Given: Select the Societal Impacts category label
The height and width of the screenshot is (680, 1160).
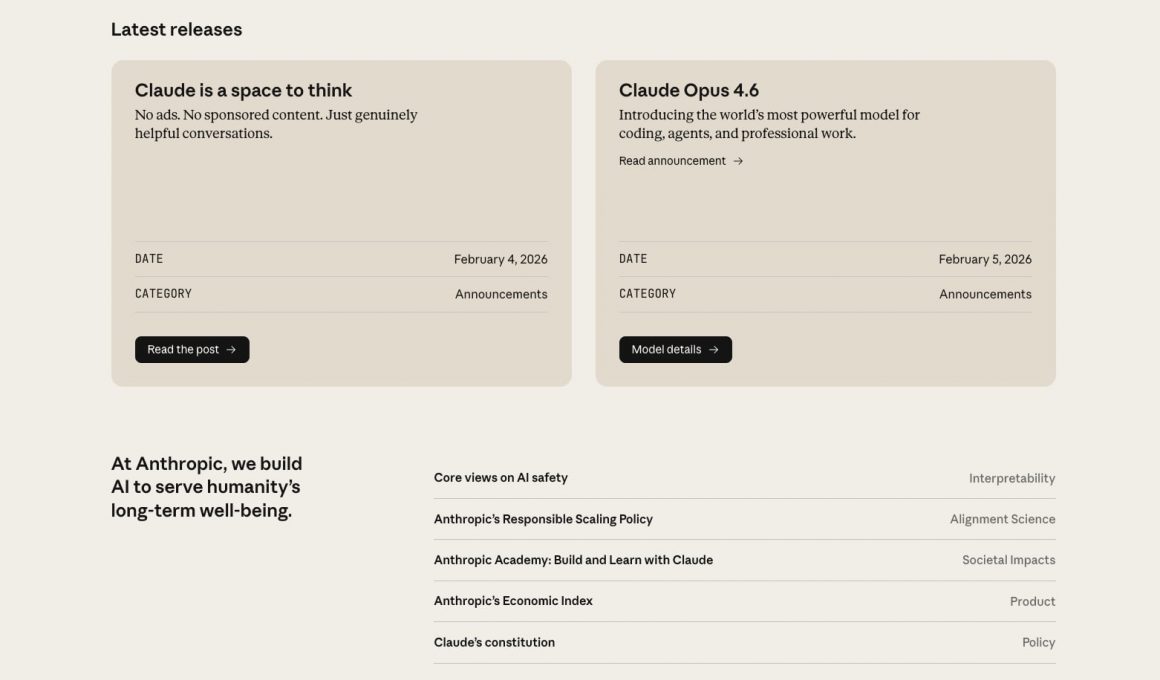Looking at the screenshot, I should [1008, 561].
